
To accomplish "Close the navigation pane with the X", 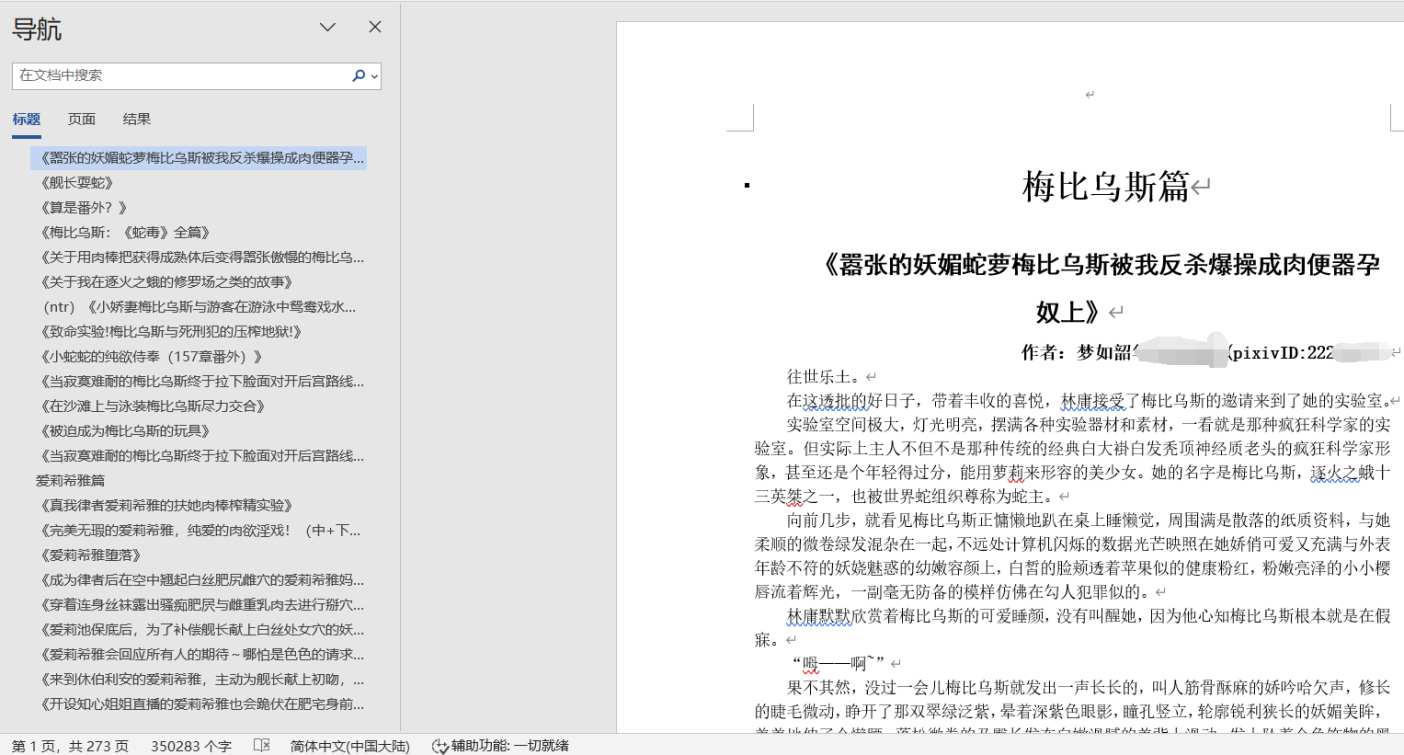I will click(374, 27).
